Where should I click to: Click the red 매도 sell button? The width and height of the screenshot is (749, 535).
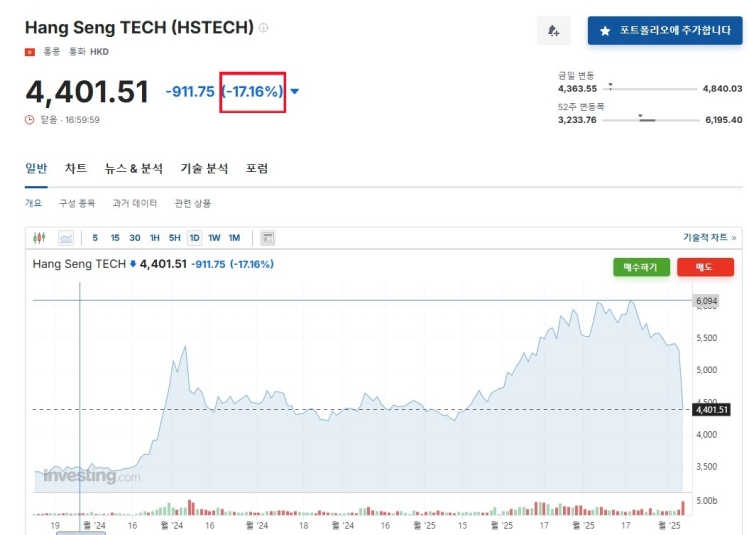(x=706, y=267)
